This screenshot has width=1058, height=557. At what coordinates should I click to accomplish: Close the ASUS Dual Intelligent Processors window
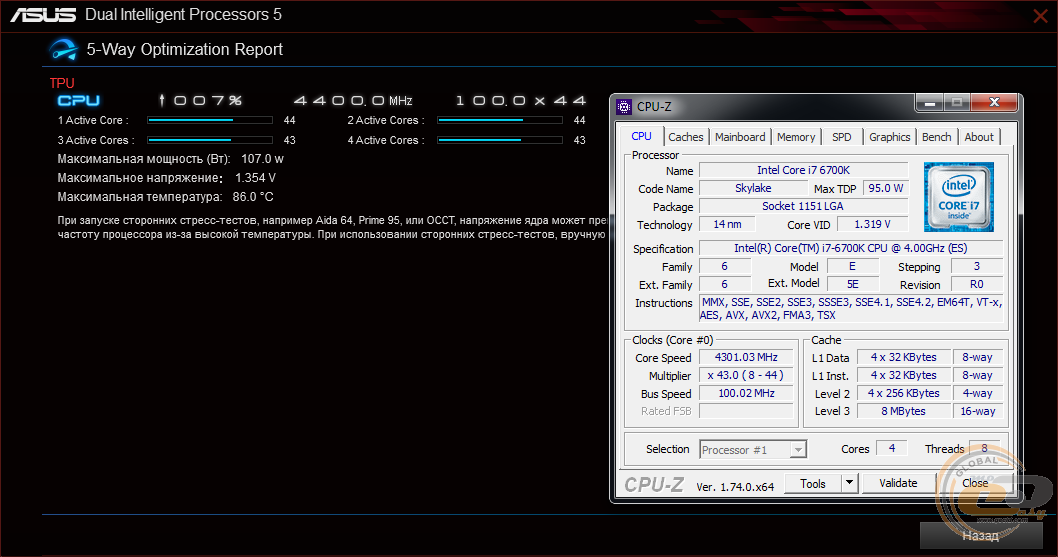coord(1040,16)
